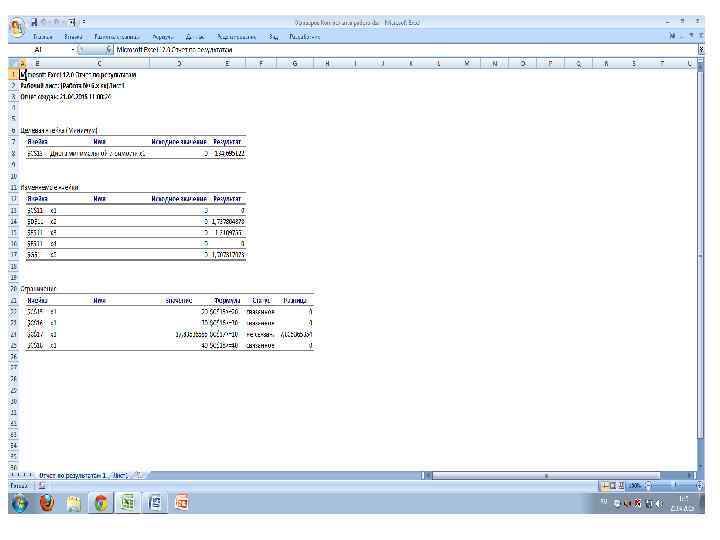Open the round Office button menu
This screenshot has width=720, height=540.
17,27
